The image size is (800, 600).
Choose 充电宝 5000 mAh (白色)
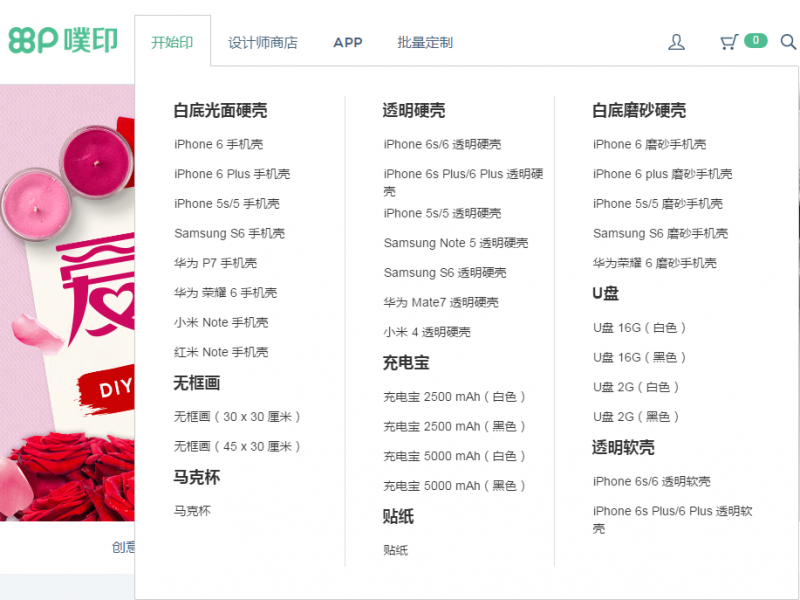pos(455,456)
